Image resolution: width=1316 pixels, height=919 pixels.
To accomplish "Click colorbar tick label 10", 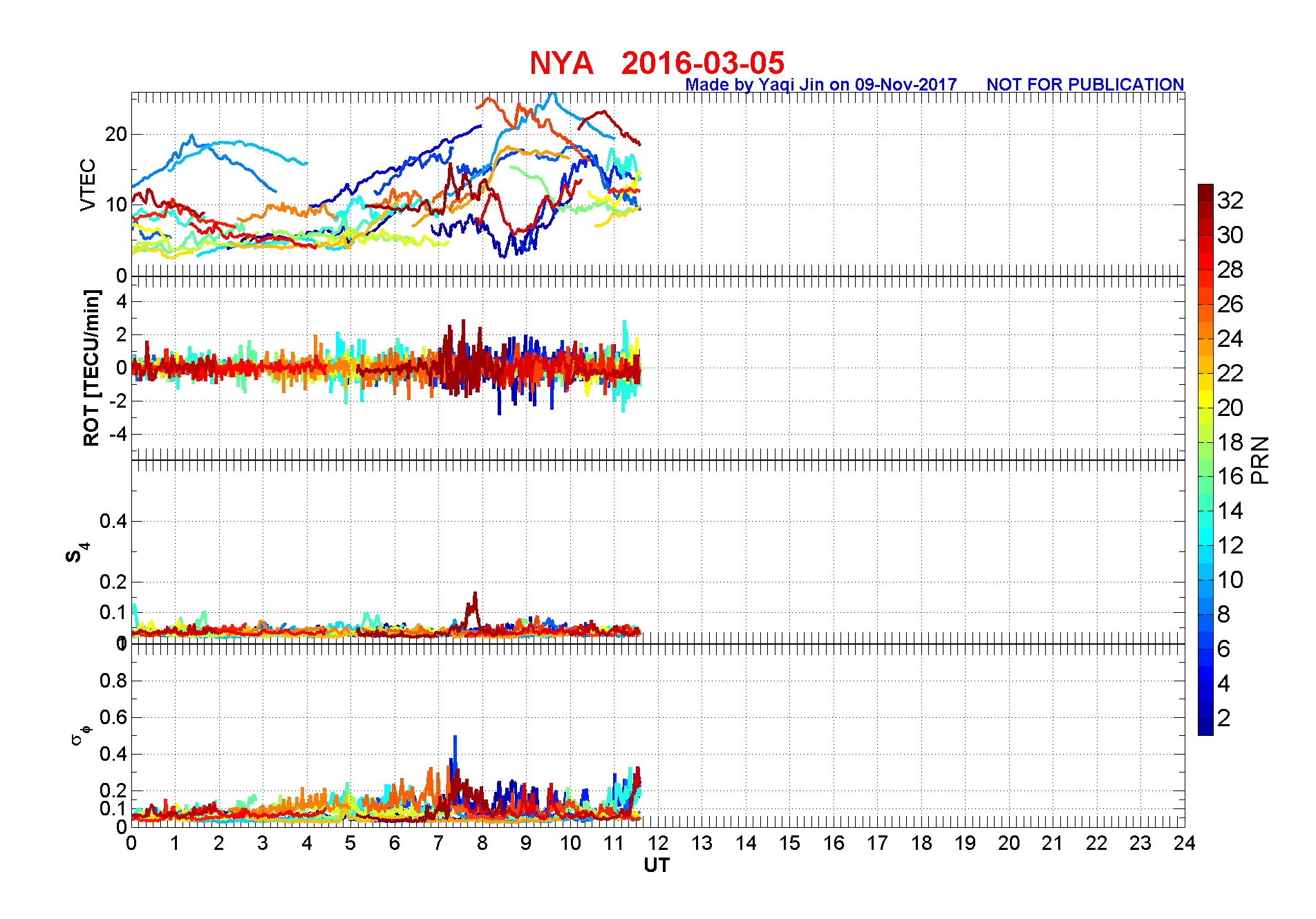I will coord(1230,580).
